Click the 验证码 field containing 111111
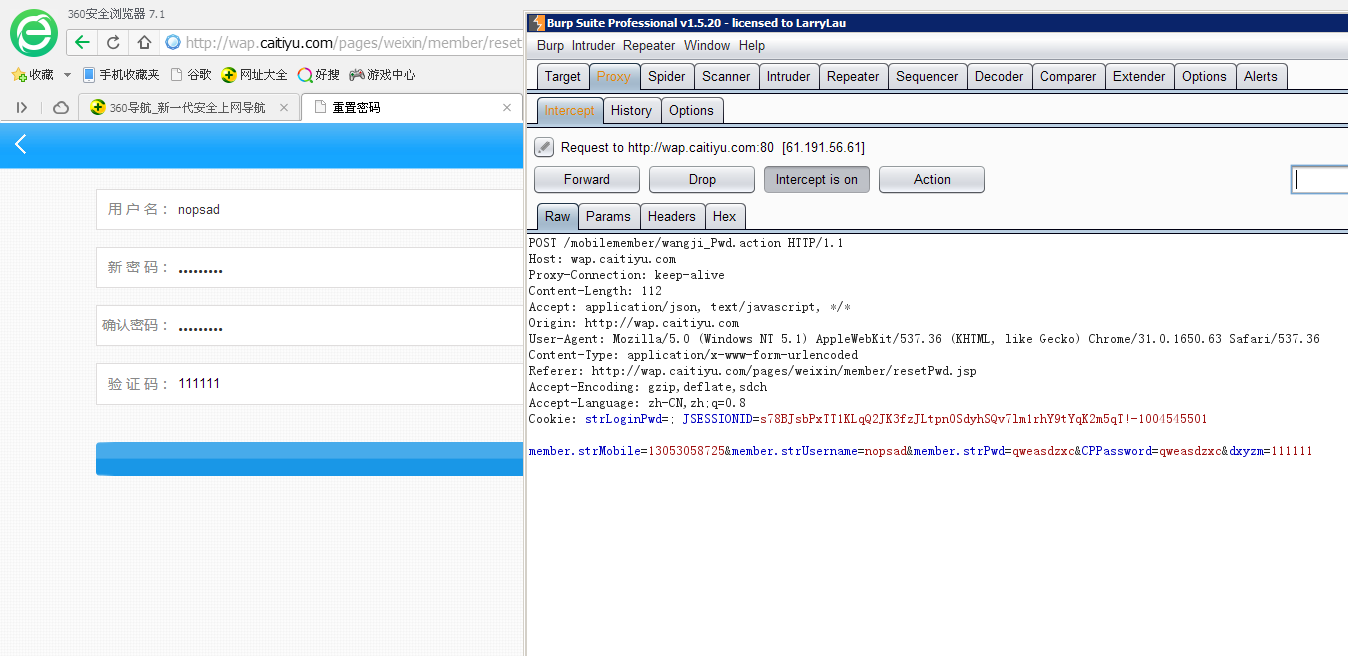1348x656 pixels. click(310, 384)
